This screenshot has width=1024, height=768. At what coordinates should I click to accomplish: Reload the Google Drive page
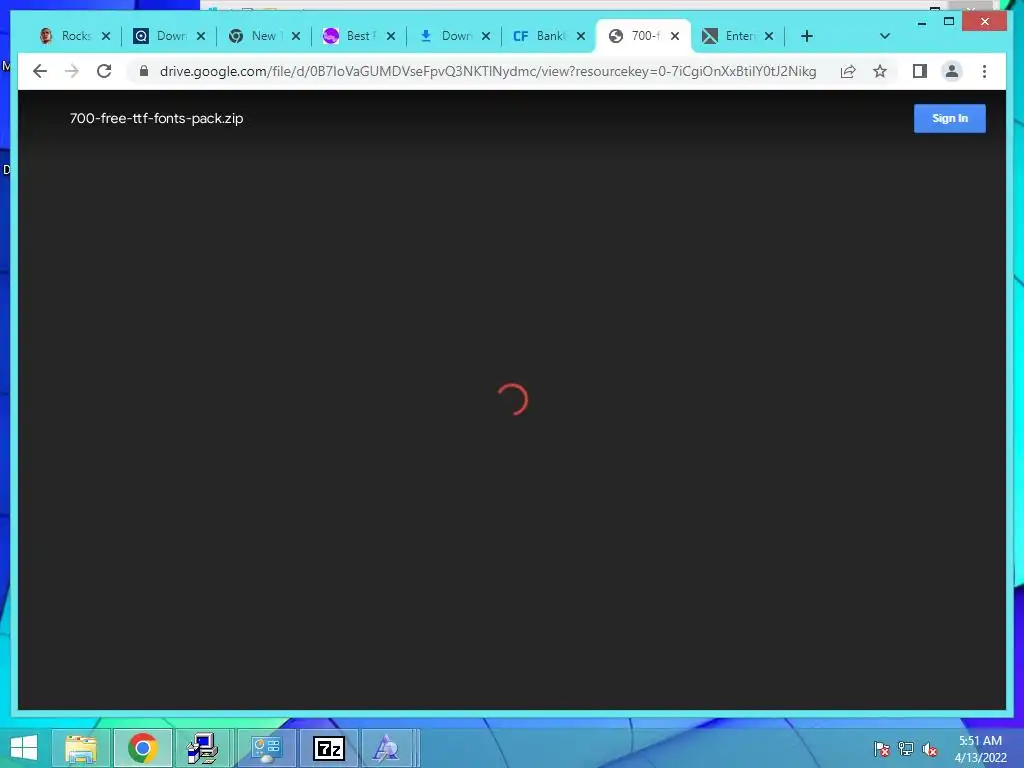click(104, 71)
